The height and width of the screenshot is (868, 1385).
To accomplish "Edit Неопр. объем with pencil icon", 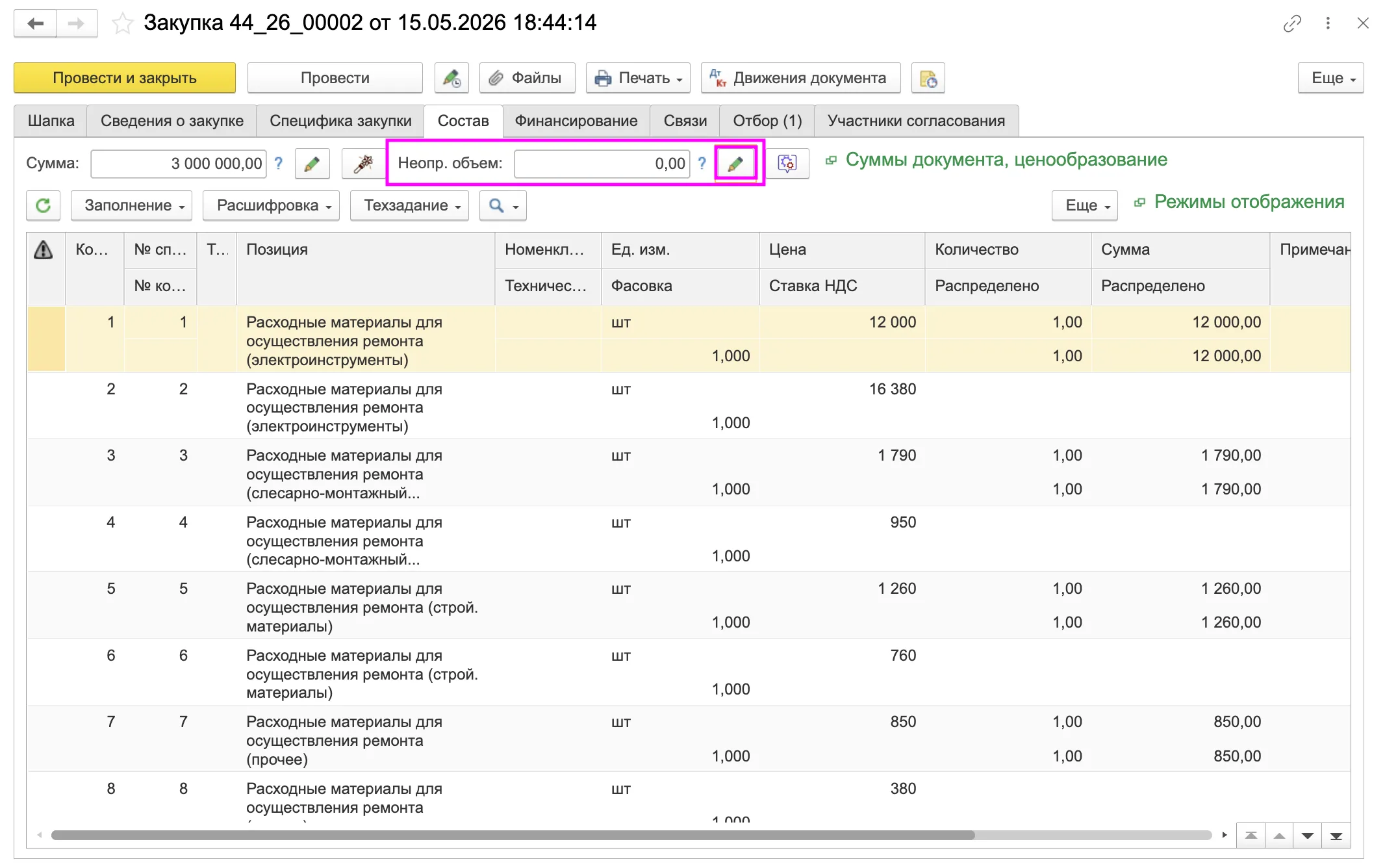I will 735,163.
